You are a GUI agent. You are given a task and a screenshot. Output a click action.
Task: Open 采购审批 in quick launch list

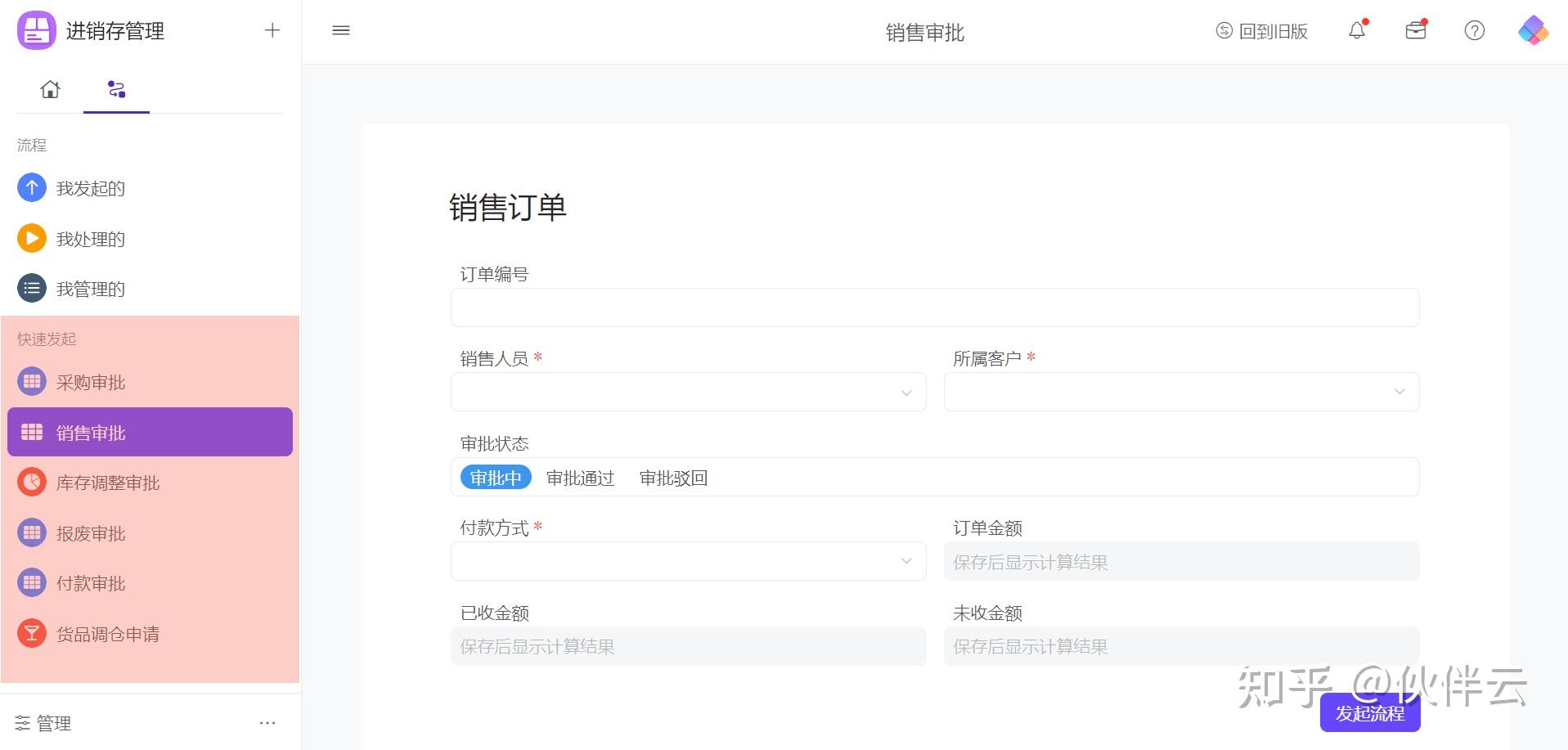pyautogui.click(x=91, y=383)
